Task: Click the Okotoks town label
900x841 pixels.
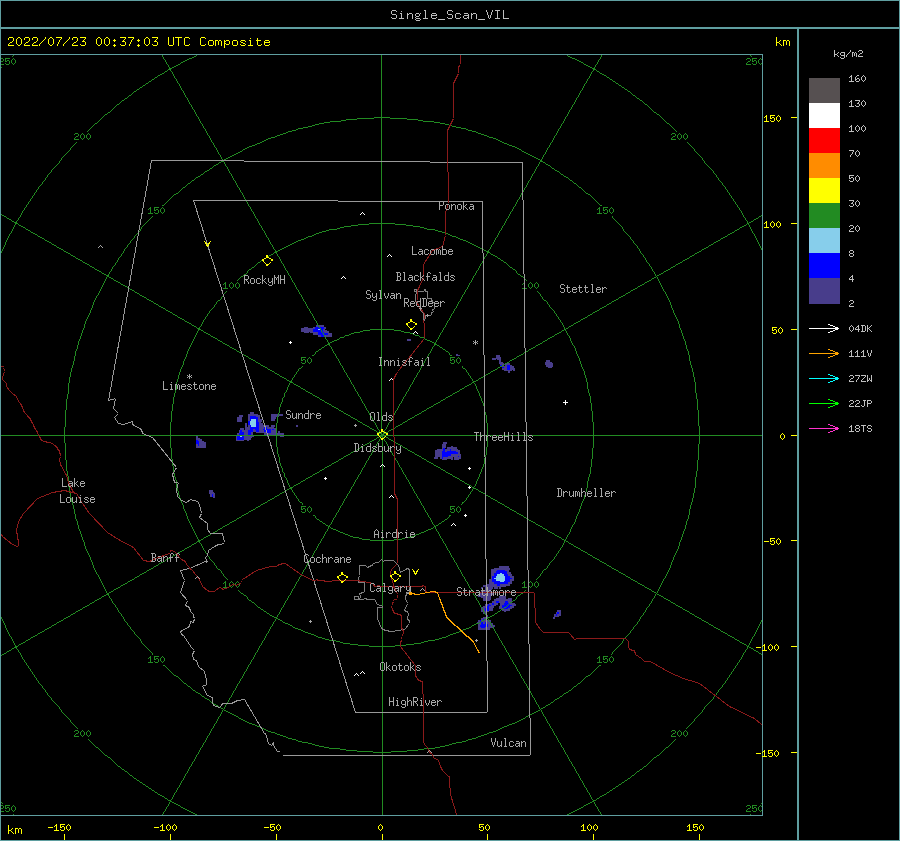Action: (400, 666)
